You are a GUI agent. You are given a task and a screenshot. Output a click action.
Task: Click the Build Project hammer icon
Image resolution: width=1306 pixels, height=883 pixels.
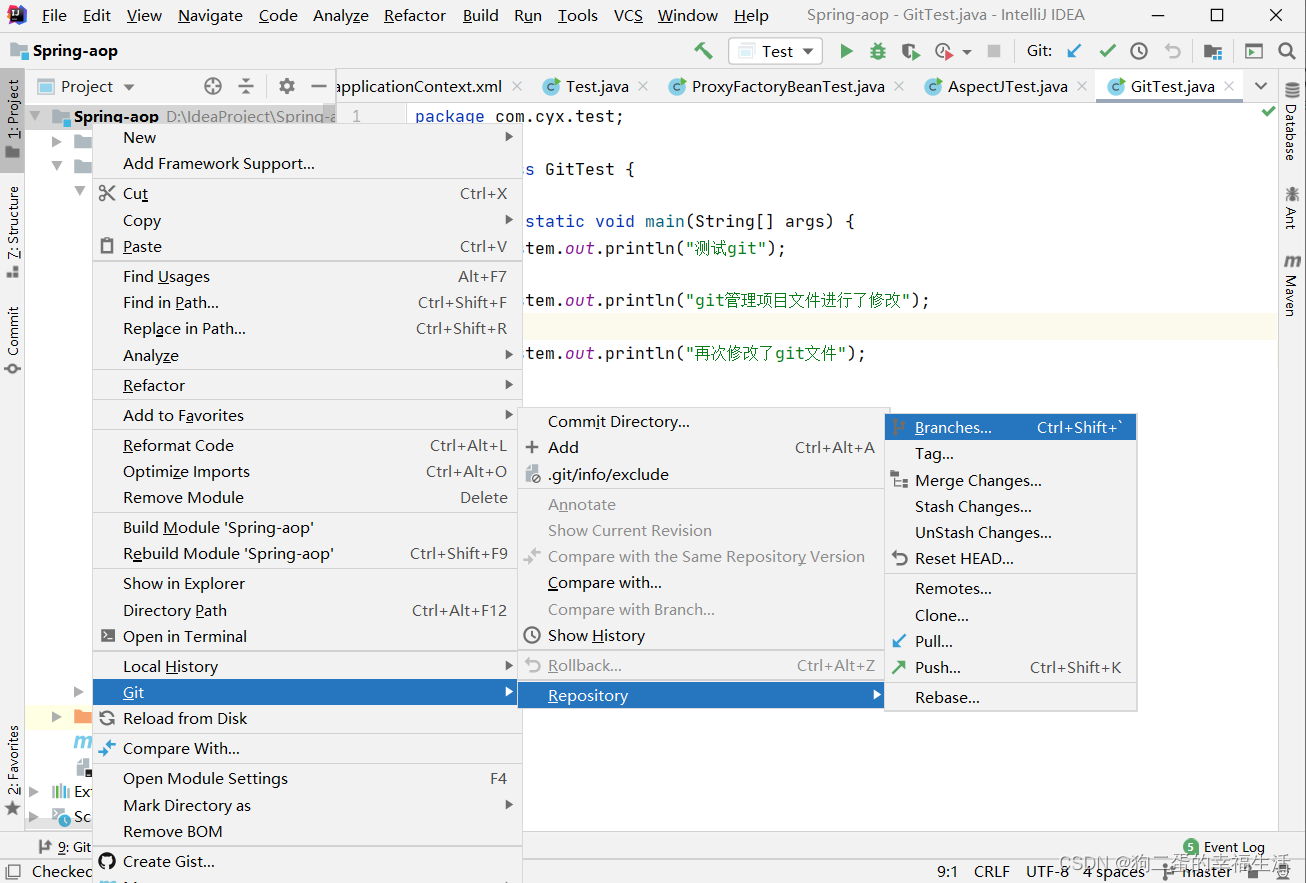(703, 51)
